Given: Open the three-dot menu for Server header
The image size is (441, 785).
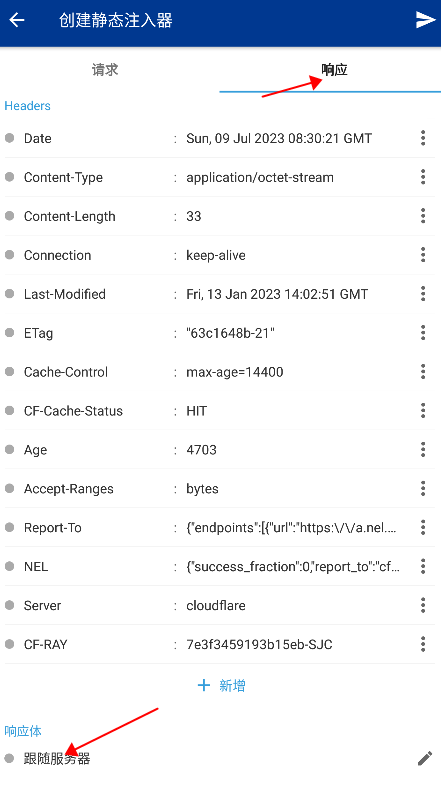Looking at the screenshot, I should pos(423,605).
